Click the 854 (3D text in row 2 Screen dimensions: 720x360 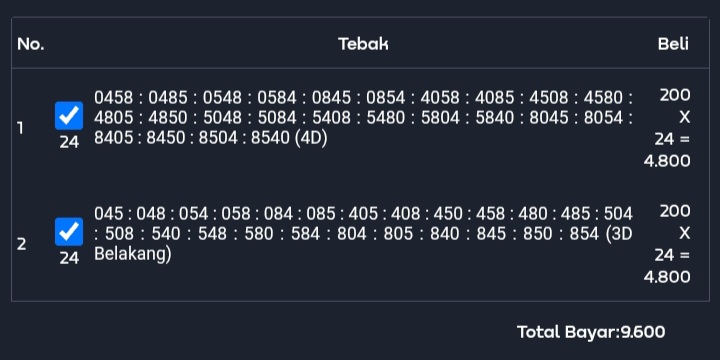coord(601,234)
